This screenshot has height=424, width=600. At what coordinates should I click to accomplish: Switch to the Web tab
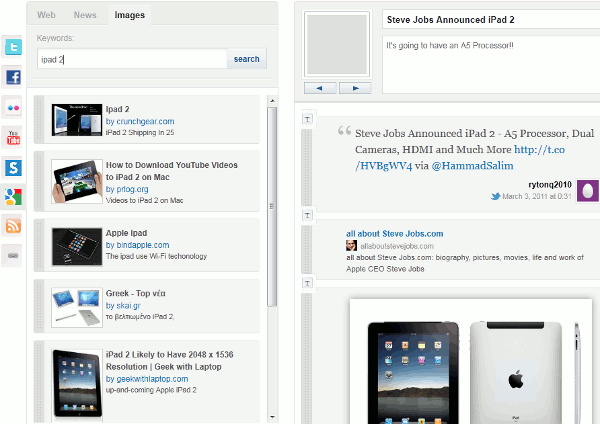[47, 15]
